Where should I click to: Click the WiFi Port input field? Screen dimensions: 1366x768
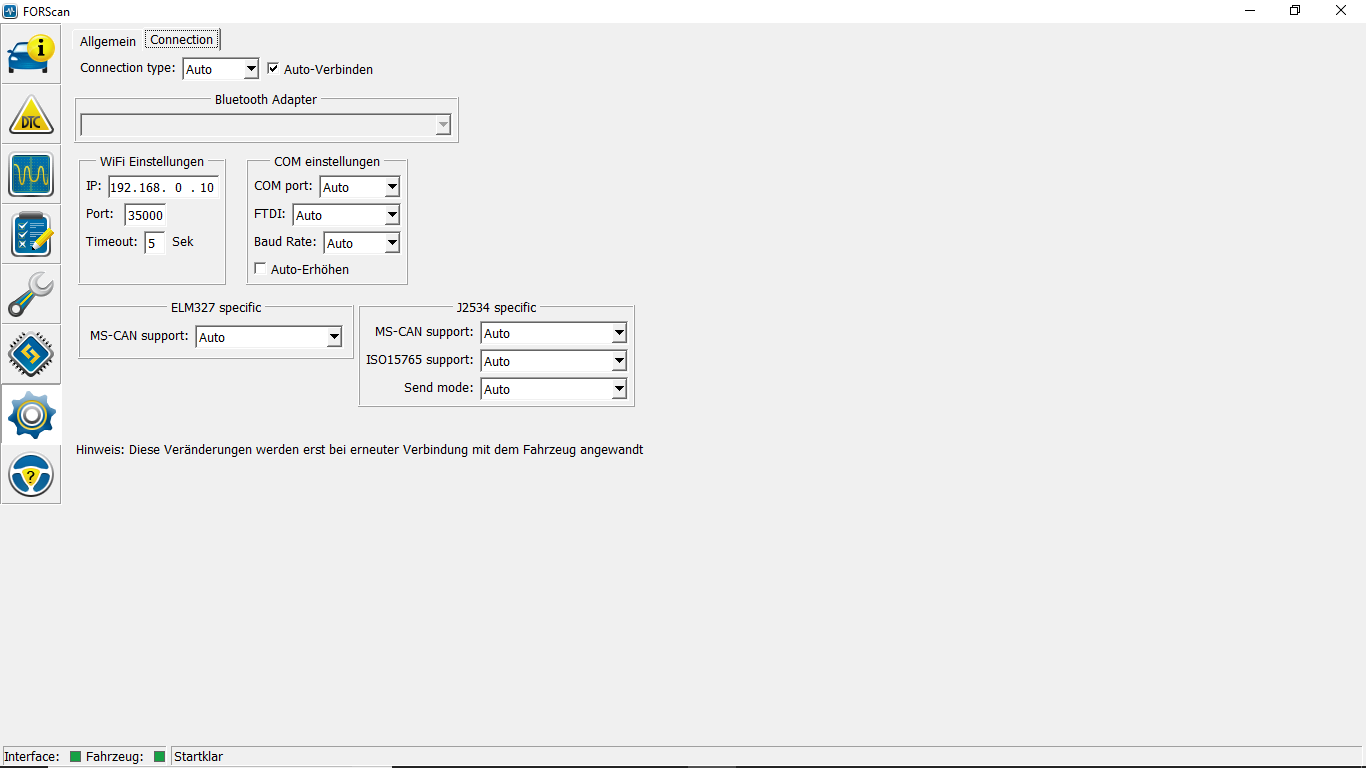(x=145, y=215)
